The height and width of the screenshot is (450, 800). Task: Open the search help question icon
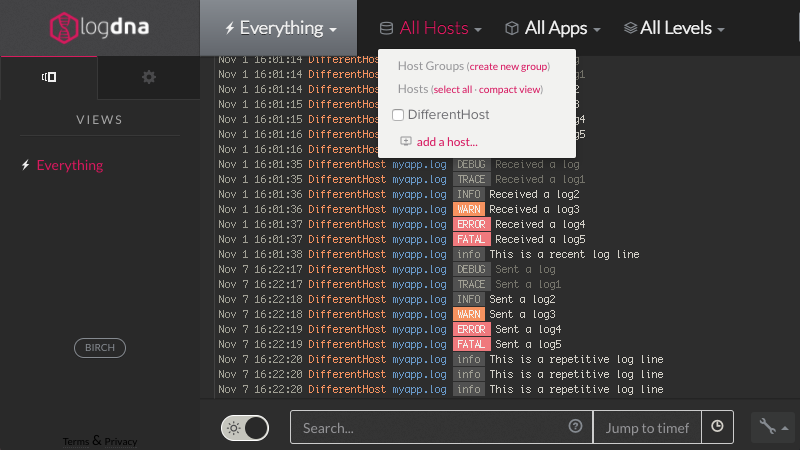tap(575, 426)
